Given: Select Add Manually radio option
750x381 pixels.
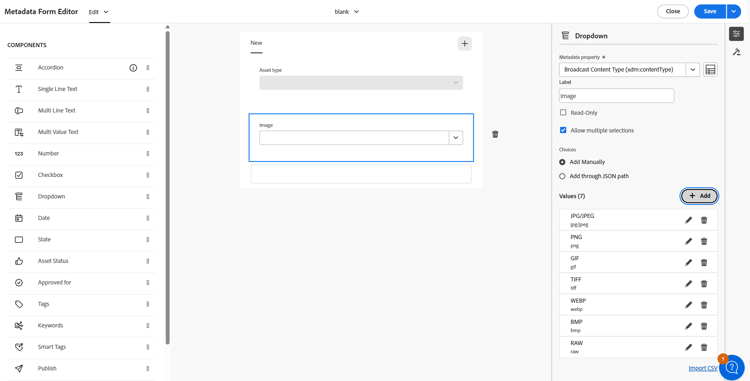Looking at the screenshot, I should [x=562, y=162].
